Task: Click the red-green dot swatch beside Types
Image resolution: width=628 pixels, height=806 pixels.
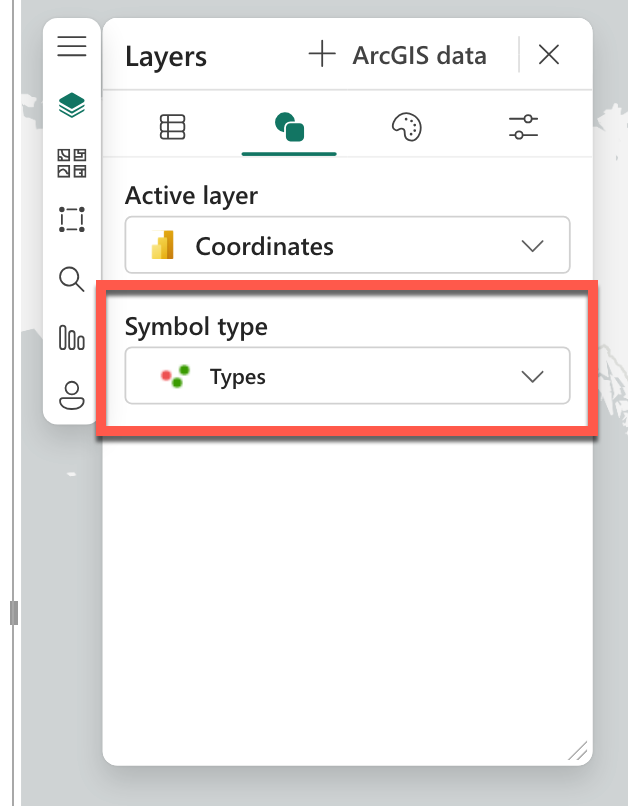Action: (176, 375)
